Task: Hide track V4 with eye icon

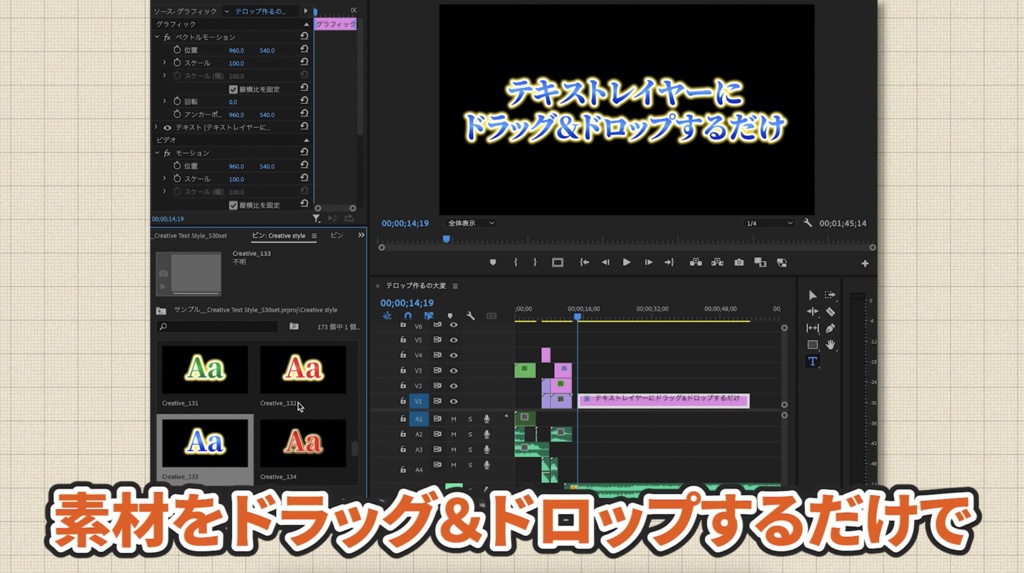Action: (453, 355)
